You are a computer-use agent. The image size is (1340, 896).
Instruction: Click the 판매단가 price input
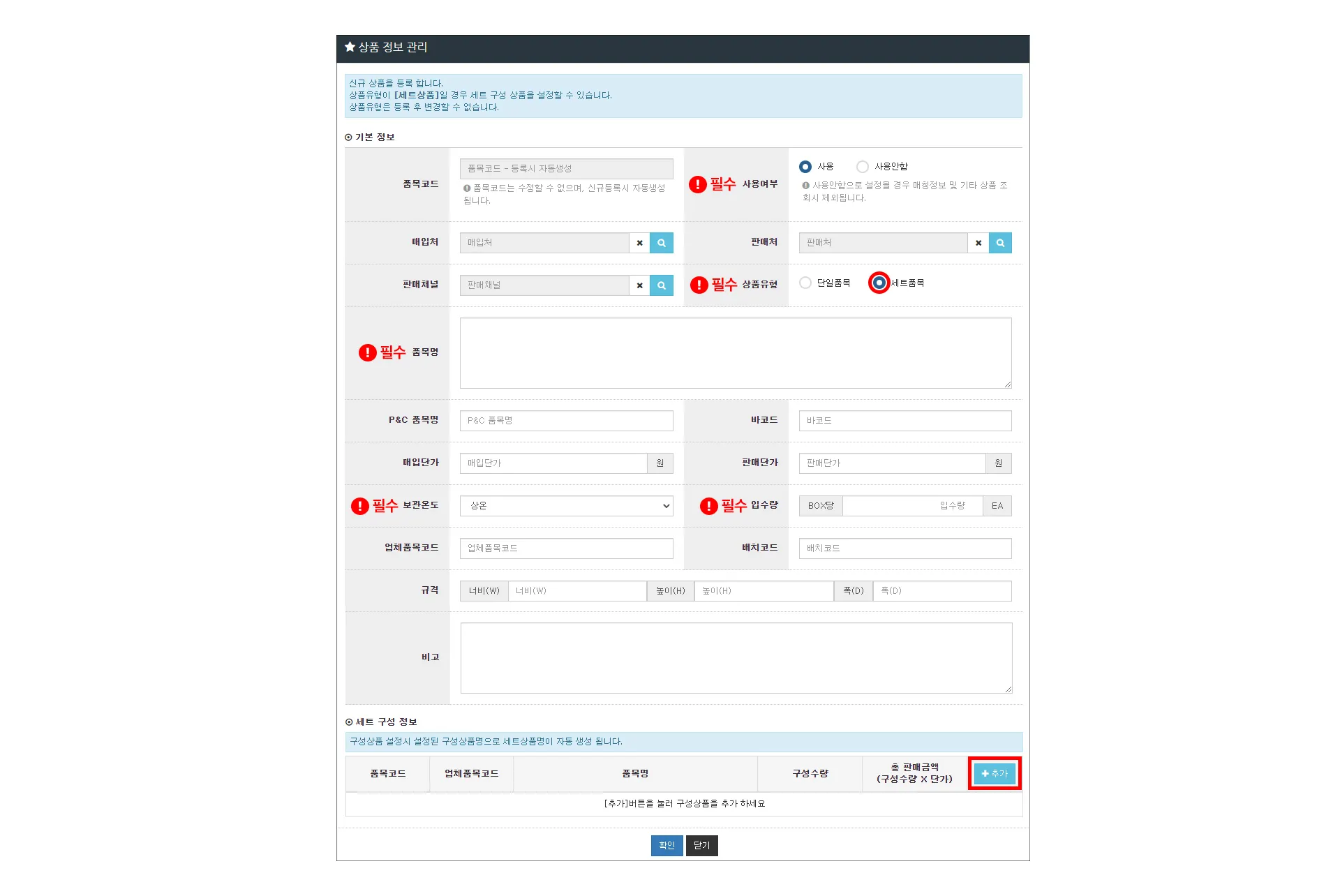(892, 463)
